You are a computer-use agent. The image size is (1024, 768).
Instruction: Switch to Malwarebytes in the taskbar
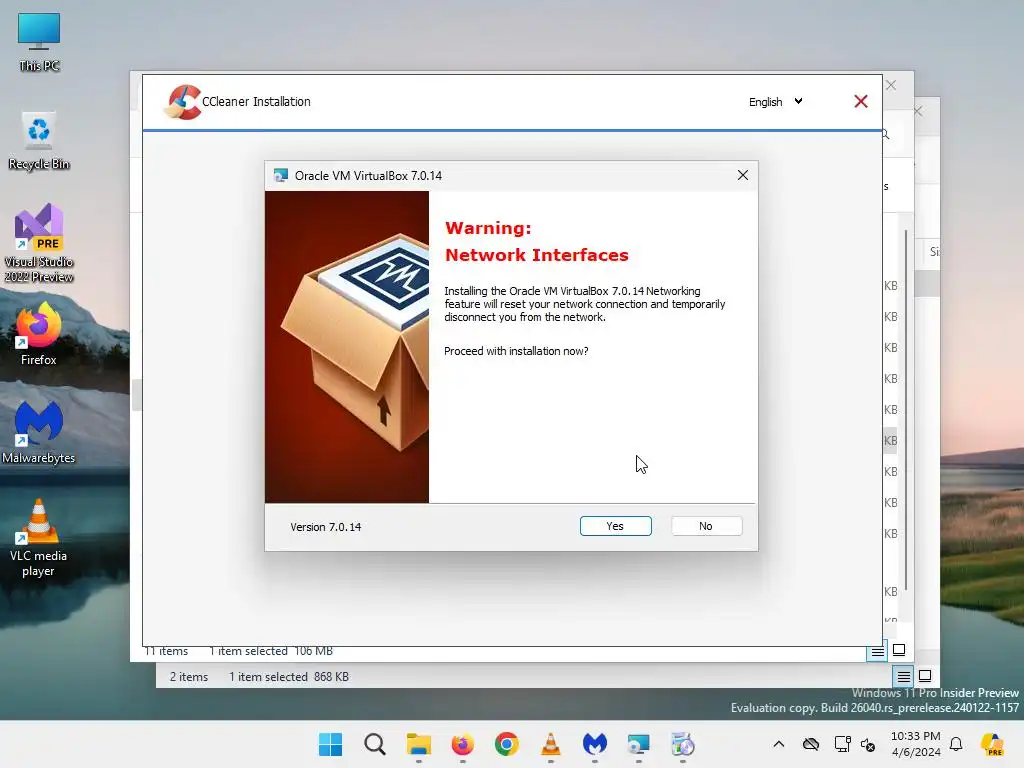(595, 744)
